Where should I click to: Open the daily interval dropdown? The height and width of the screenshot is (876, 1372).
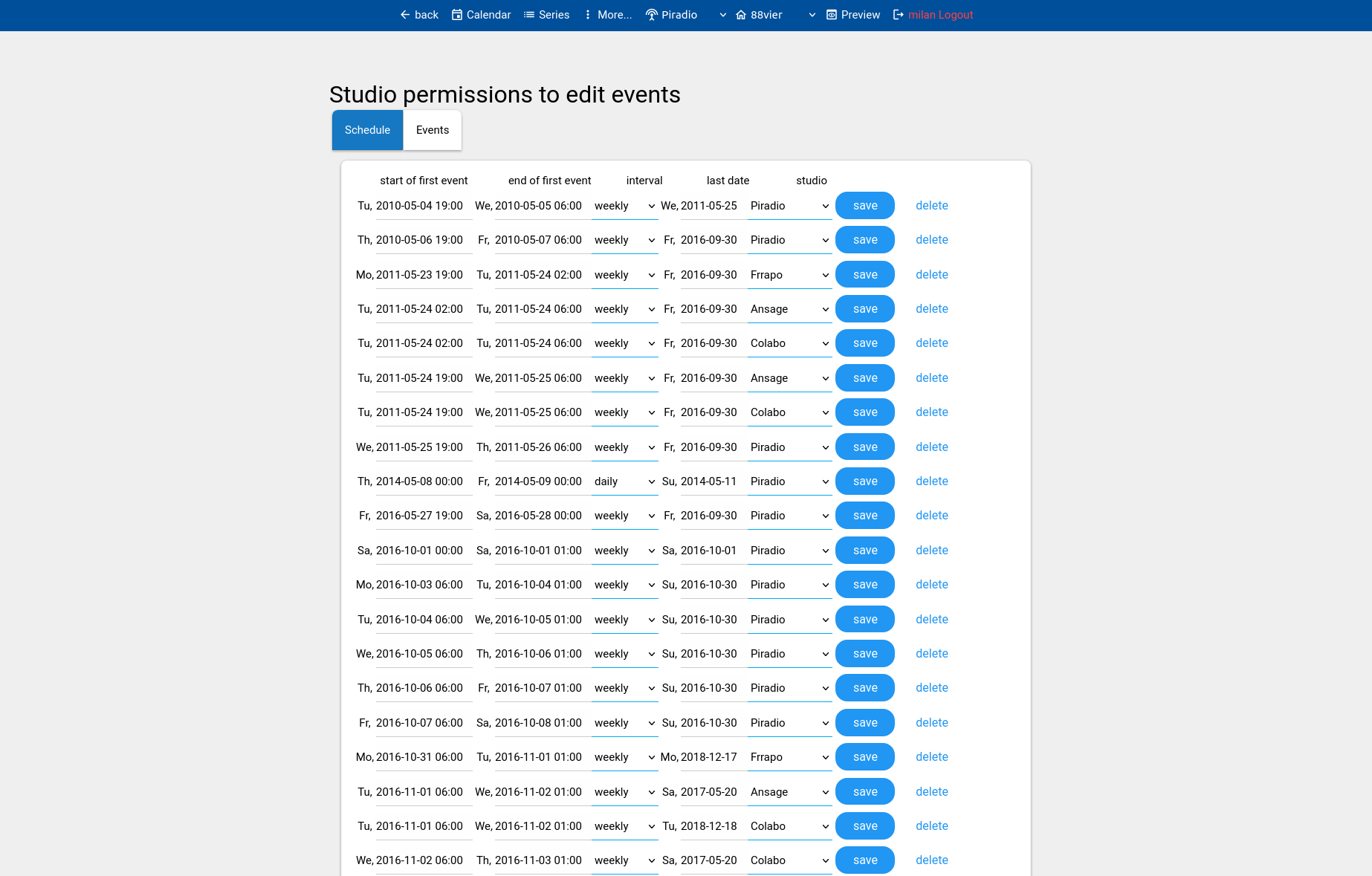(x=624, y=481)
